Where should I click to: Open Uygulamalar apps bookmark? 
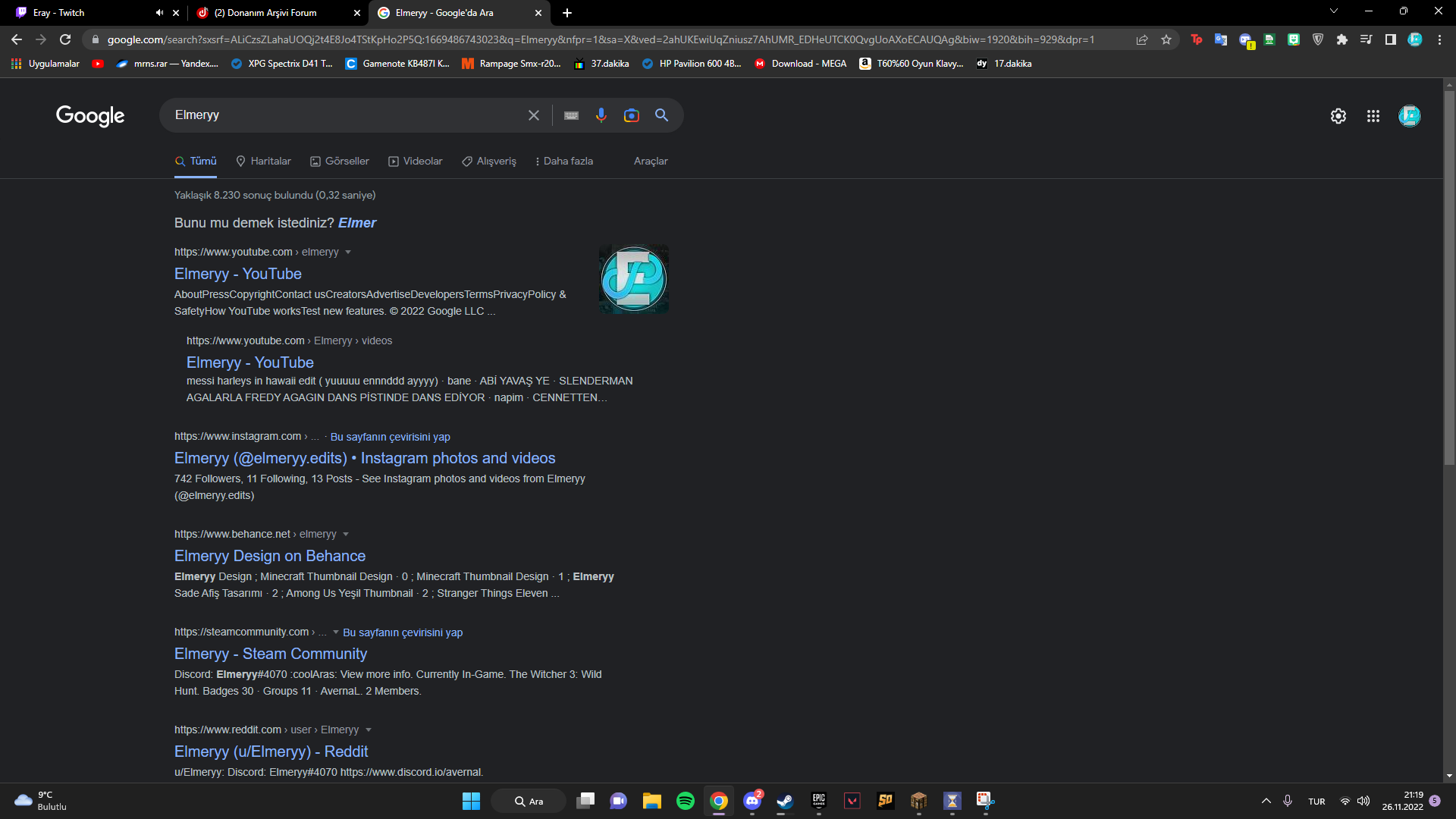(45, 64)
